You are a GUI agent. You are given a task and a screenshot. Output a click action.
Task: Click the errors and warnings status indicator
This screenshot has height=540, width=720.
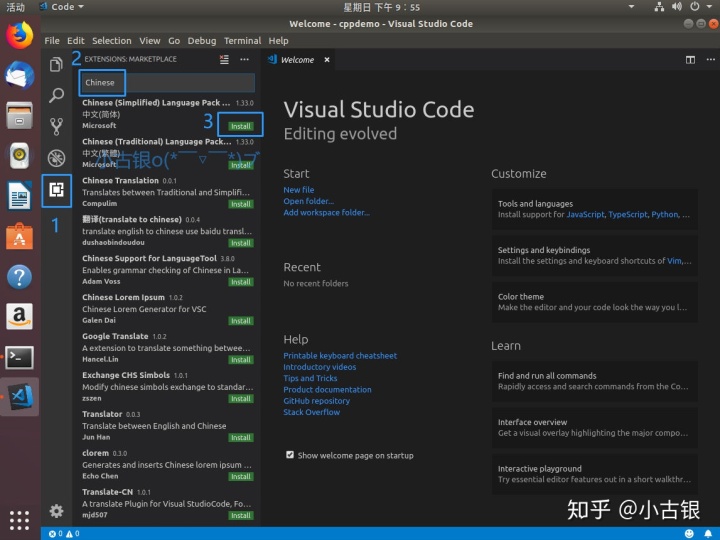(64, 534)
